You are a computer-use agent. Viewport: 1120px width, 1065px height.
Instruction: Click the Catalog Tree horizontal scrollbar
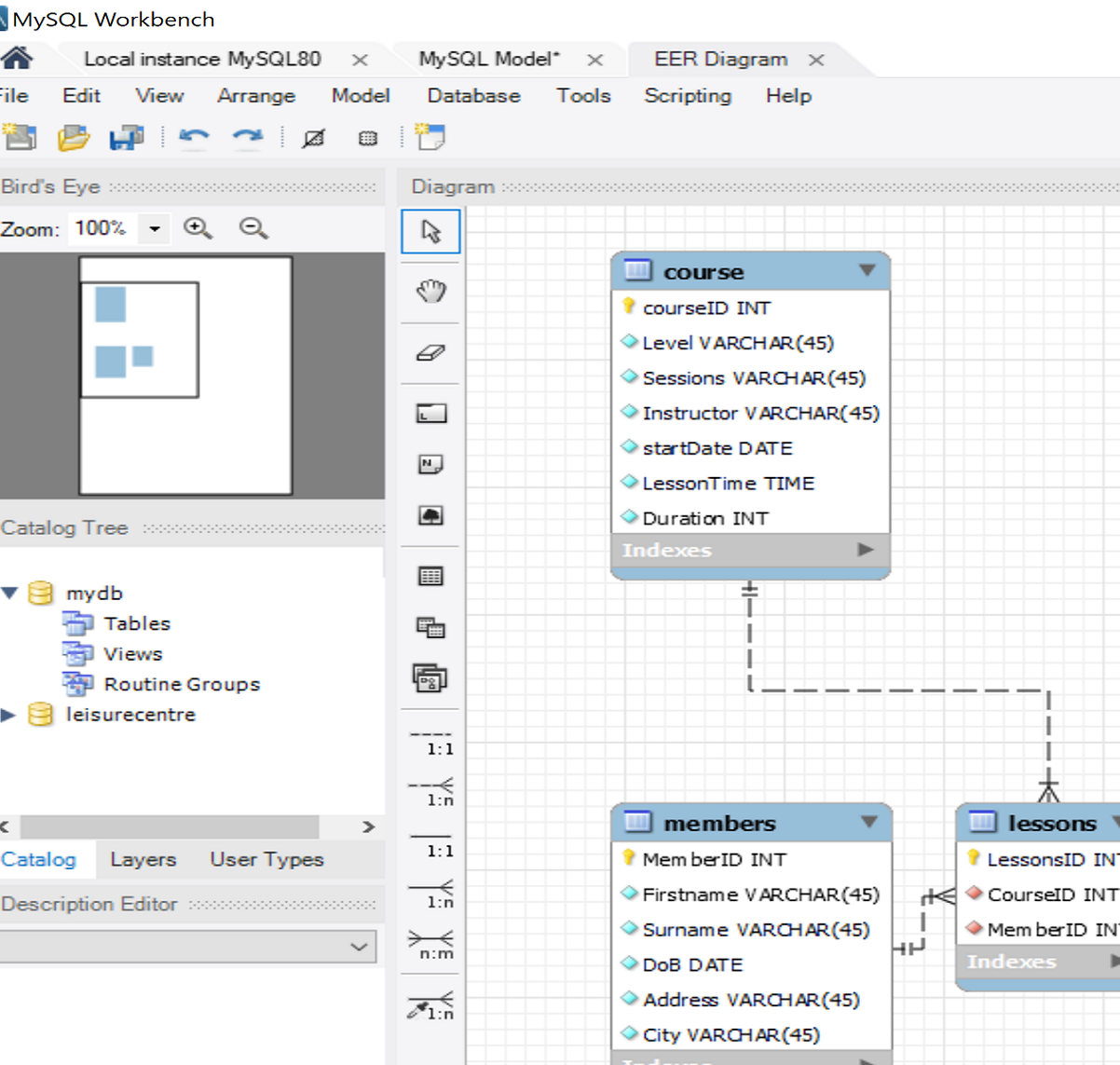pos(170,826)
